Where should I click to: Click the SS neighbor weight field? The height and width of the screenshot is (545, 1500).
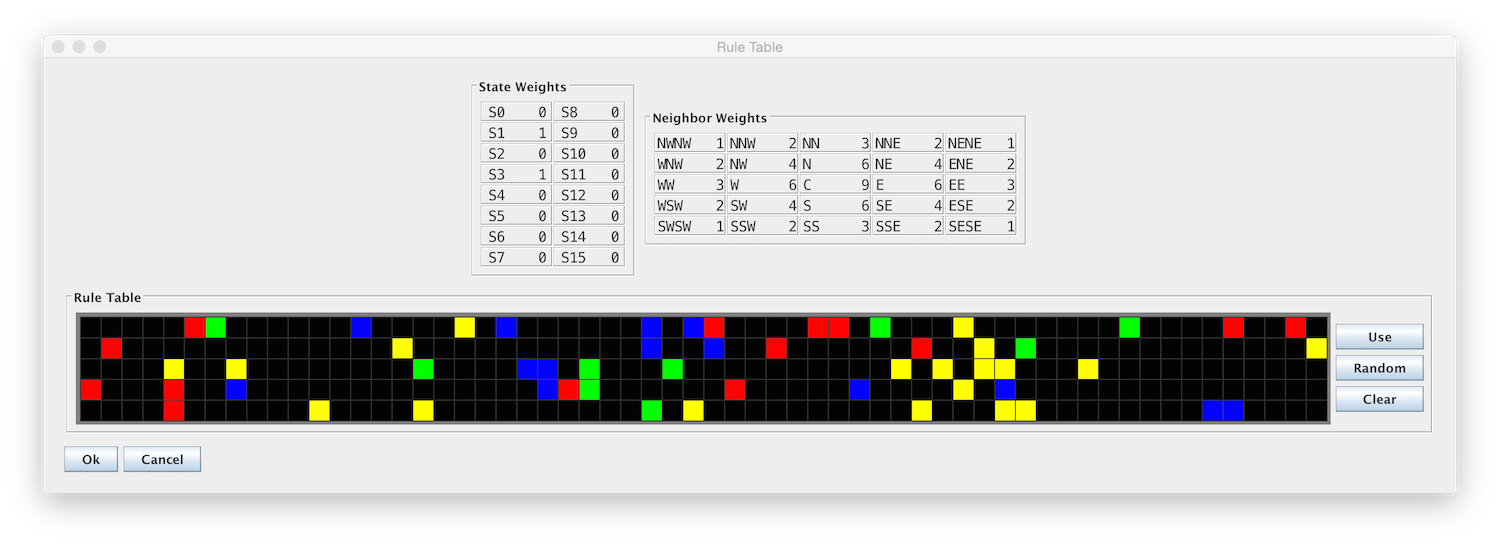point(835,226)
